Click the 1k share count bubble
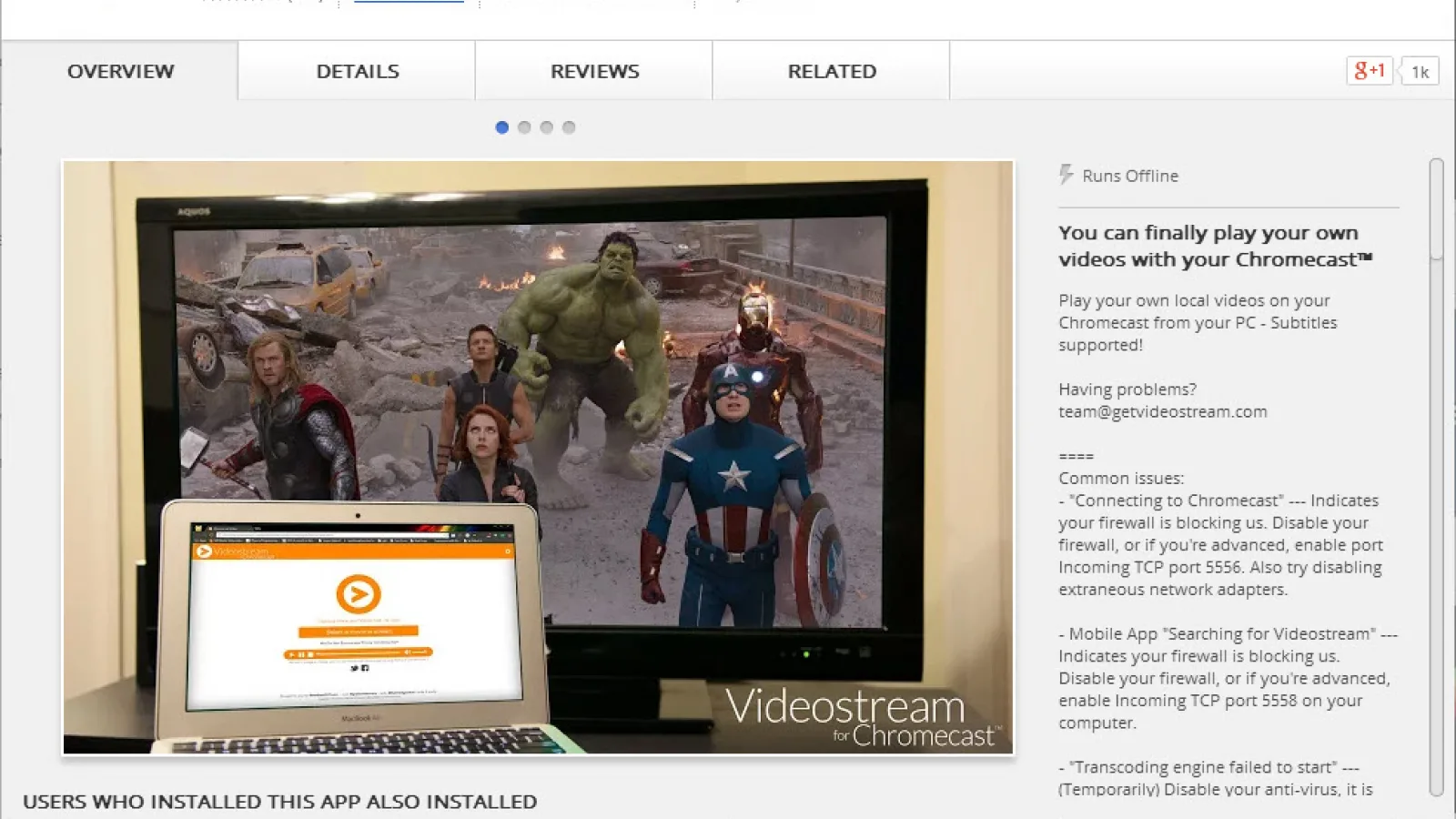 [1420, 72]
